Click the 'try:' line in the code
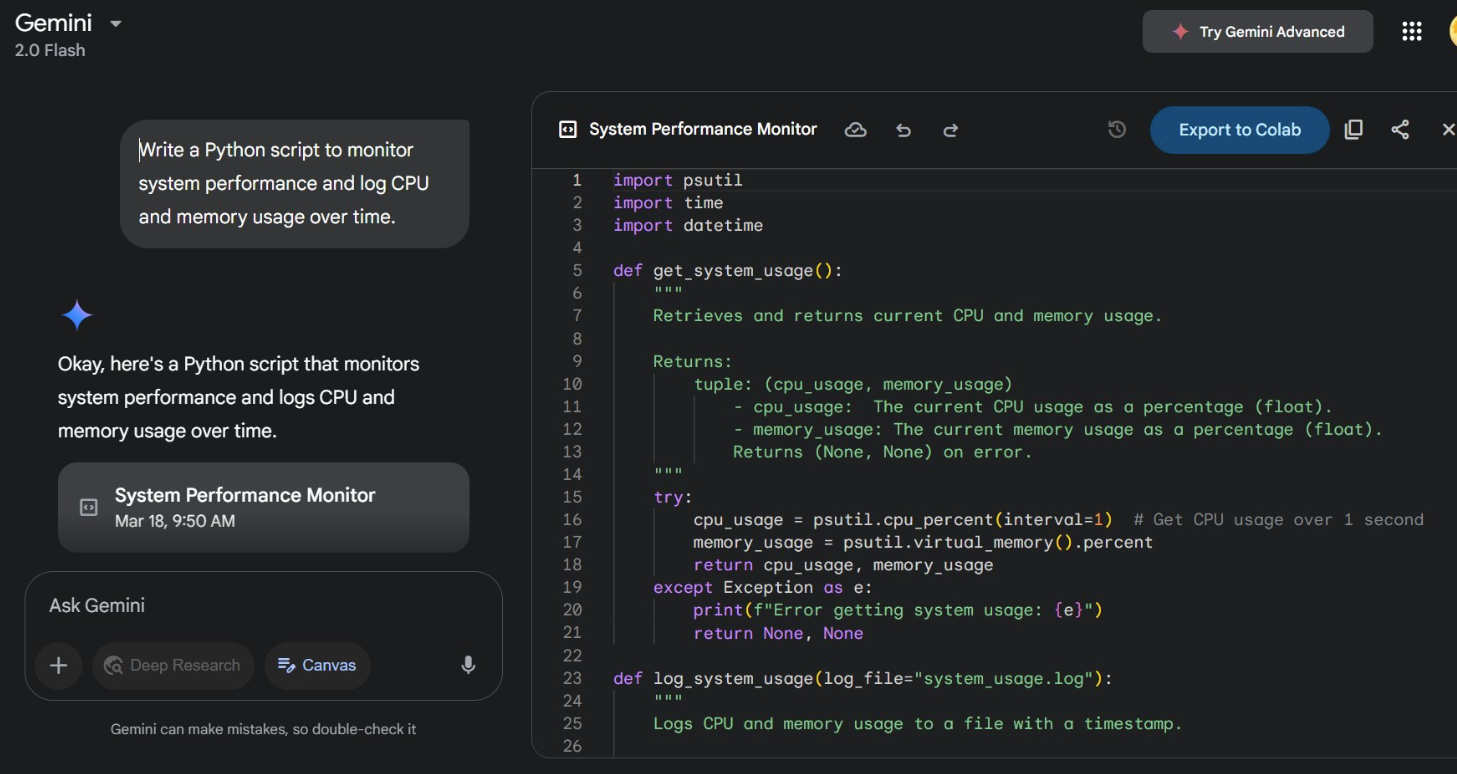The width and height of the screenshot is (1457, 774). pyautogui.click(x=673, y=497)
